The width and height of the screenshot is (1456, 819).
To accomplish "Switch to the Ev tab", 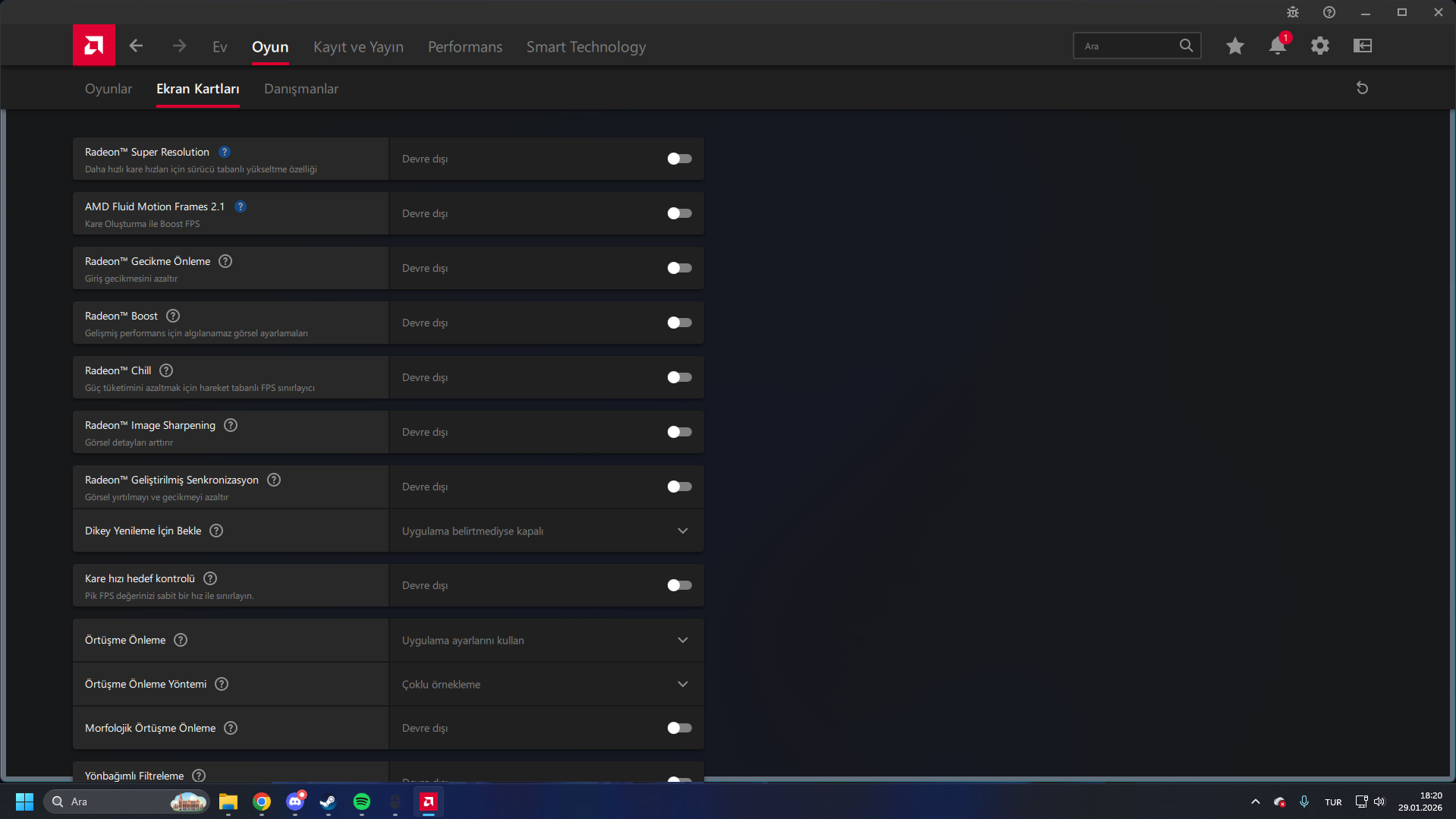I will (220, 47).
